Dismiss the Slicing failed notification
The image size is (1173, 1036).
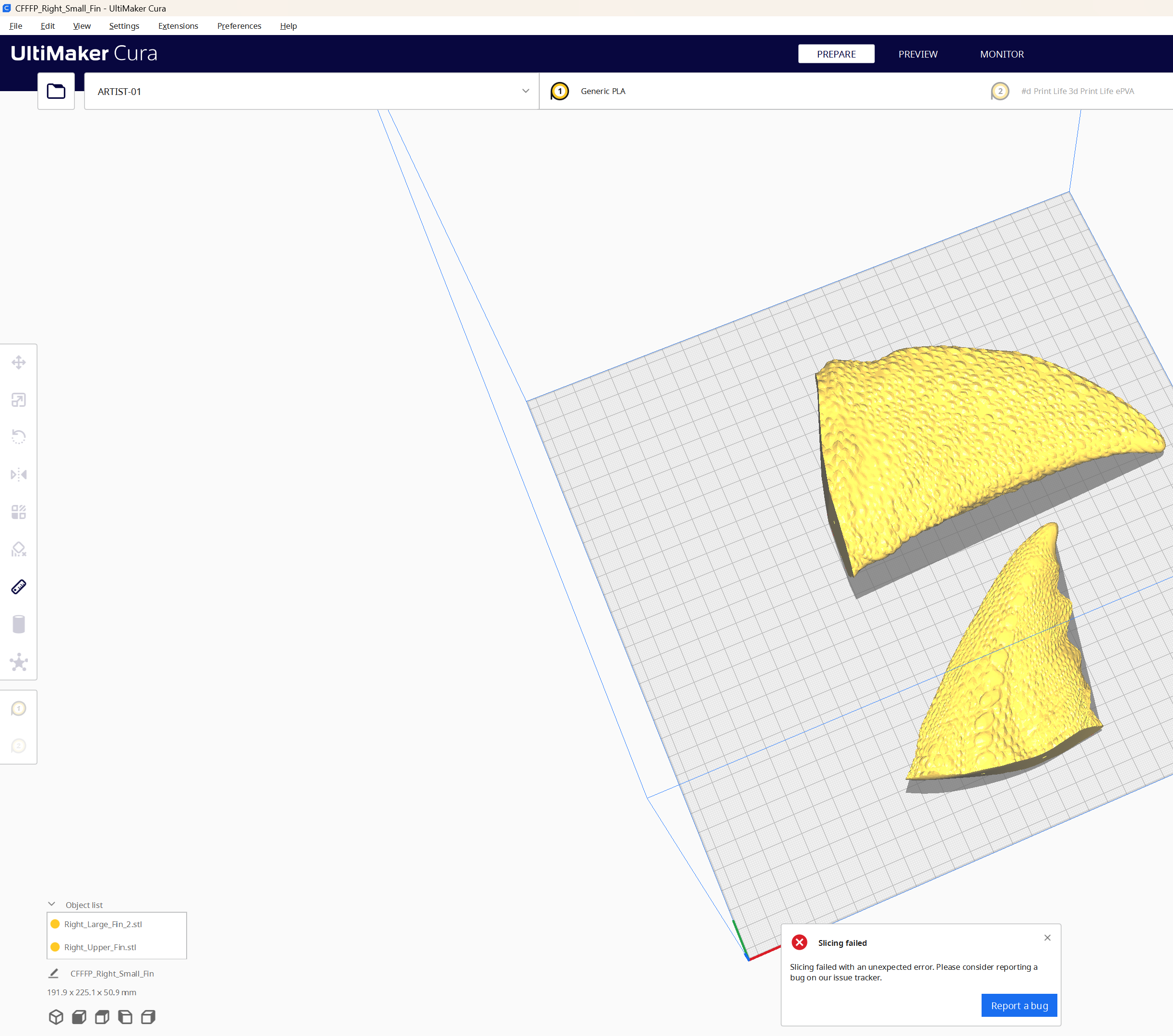(1047, 937)
